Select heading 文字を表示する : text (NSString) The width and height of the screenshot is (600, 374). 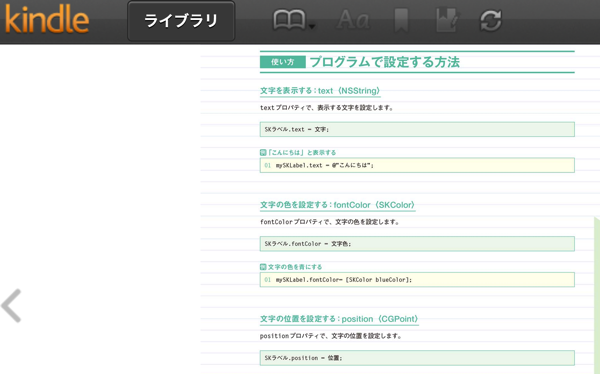(320, 91)
